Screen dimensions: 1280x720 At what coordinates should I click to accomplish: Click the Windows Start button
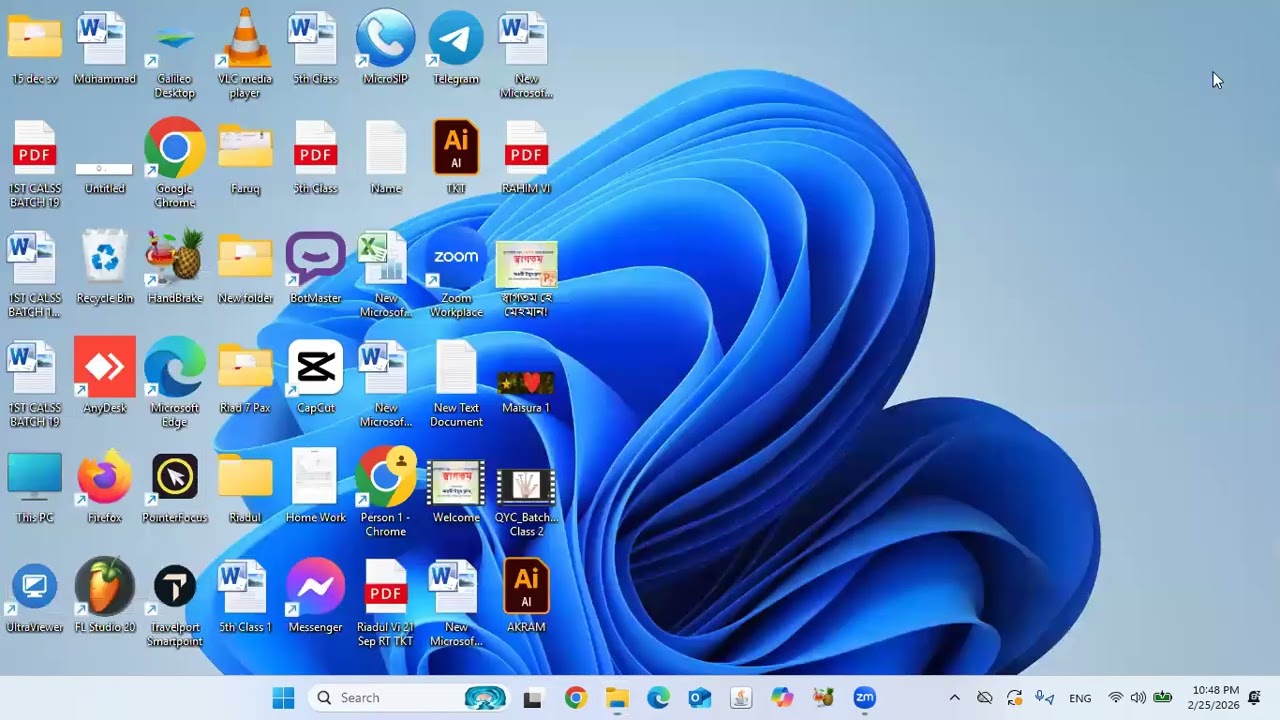point(283,698)
